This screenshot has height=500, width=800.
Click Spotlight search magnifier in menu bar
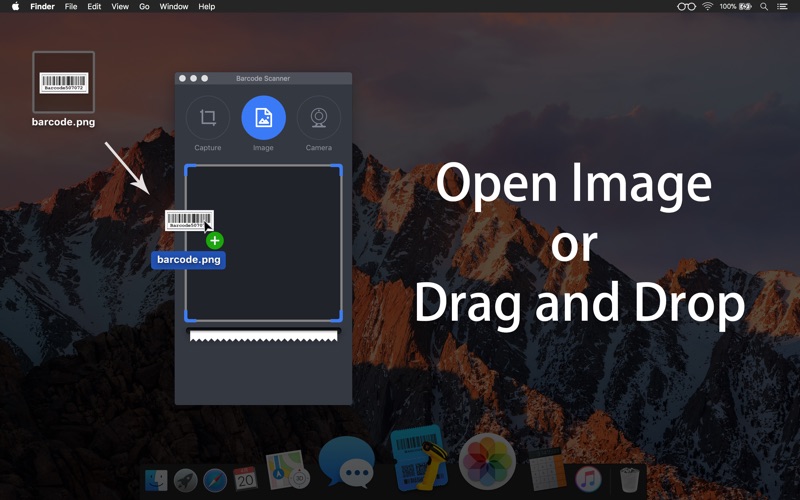(764, 6)
